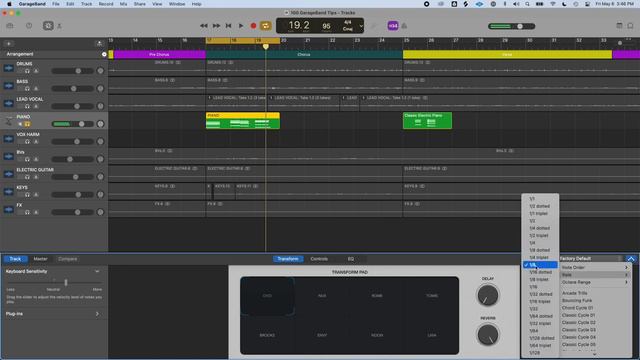The height and width of the screenshot is (360, 640).
Task: Open the Rate submenu
Action: pyautogui.click(x=595, y=275)
